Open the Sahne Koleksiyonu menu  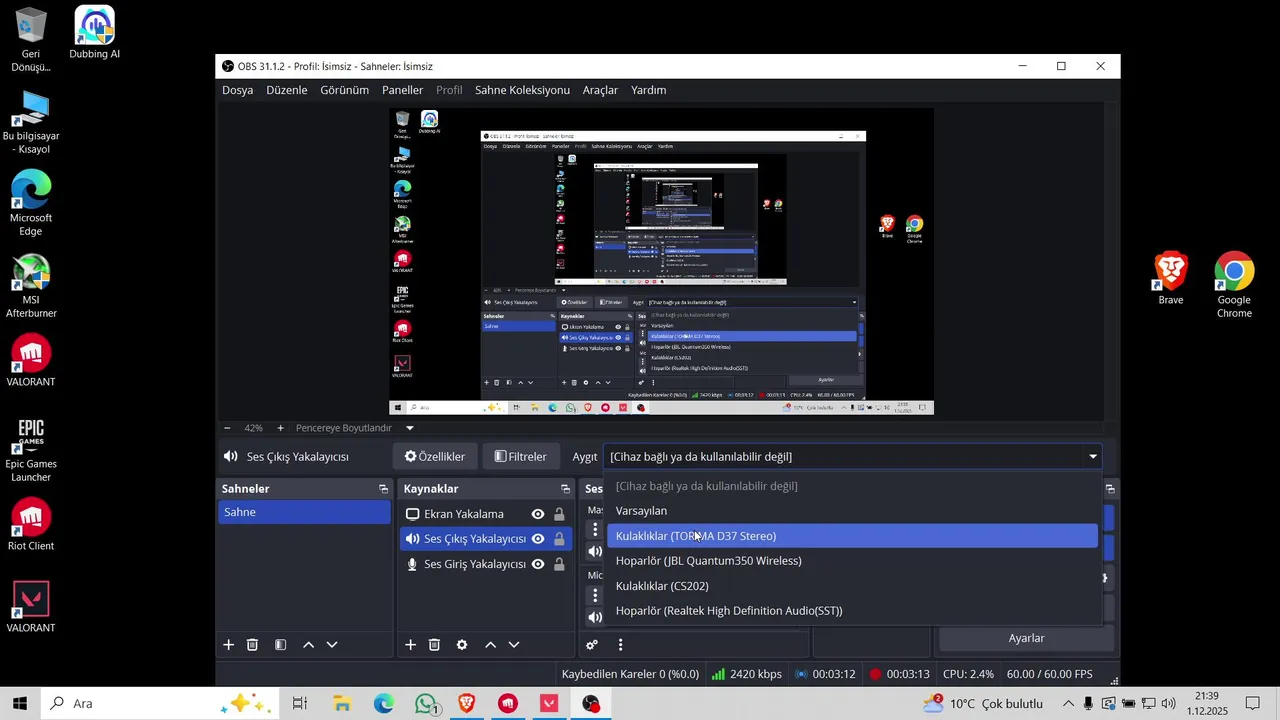(x=522, y=90)
